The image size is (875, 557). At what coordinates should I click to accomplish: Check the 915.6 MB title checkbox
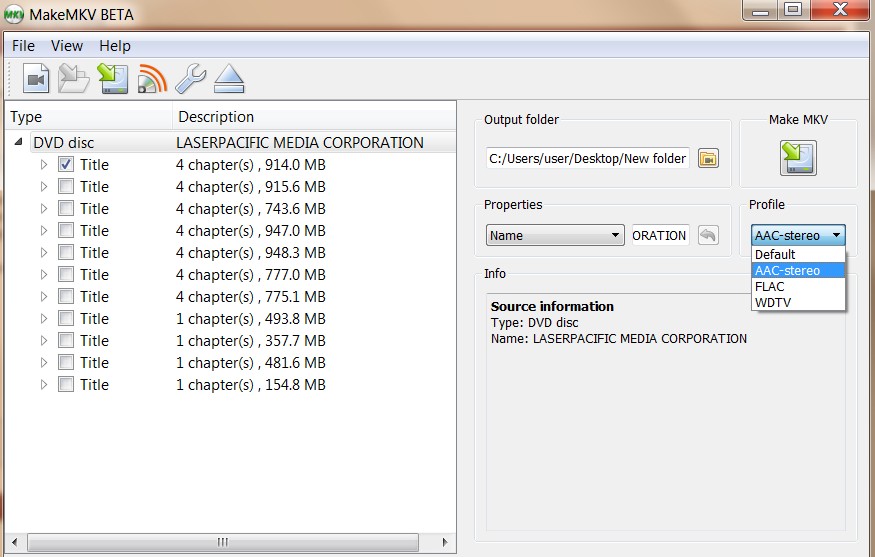click(66, 186)
